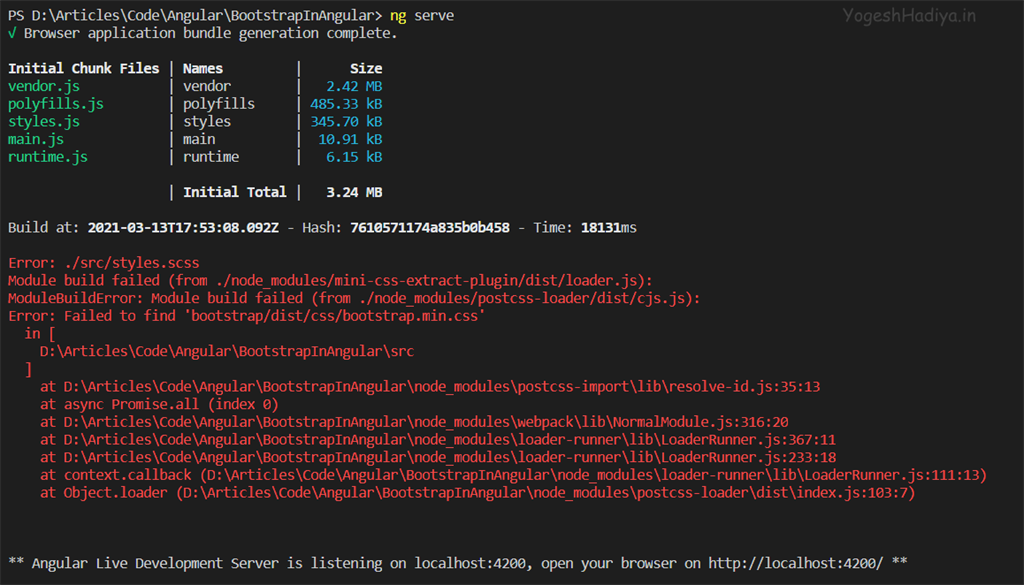Viewport: 1024px width, 585px height.
Task: Click polyfills.js file name
Action: (x=56, y=104)
